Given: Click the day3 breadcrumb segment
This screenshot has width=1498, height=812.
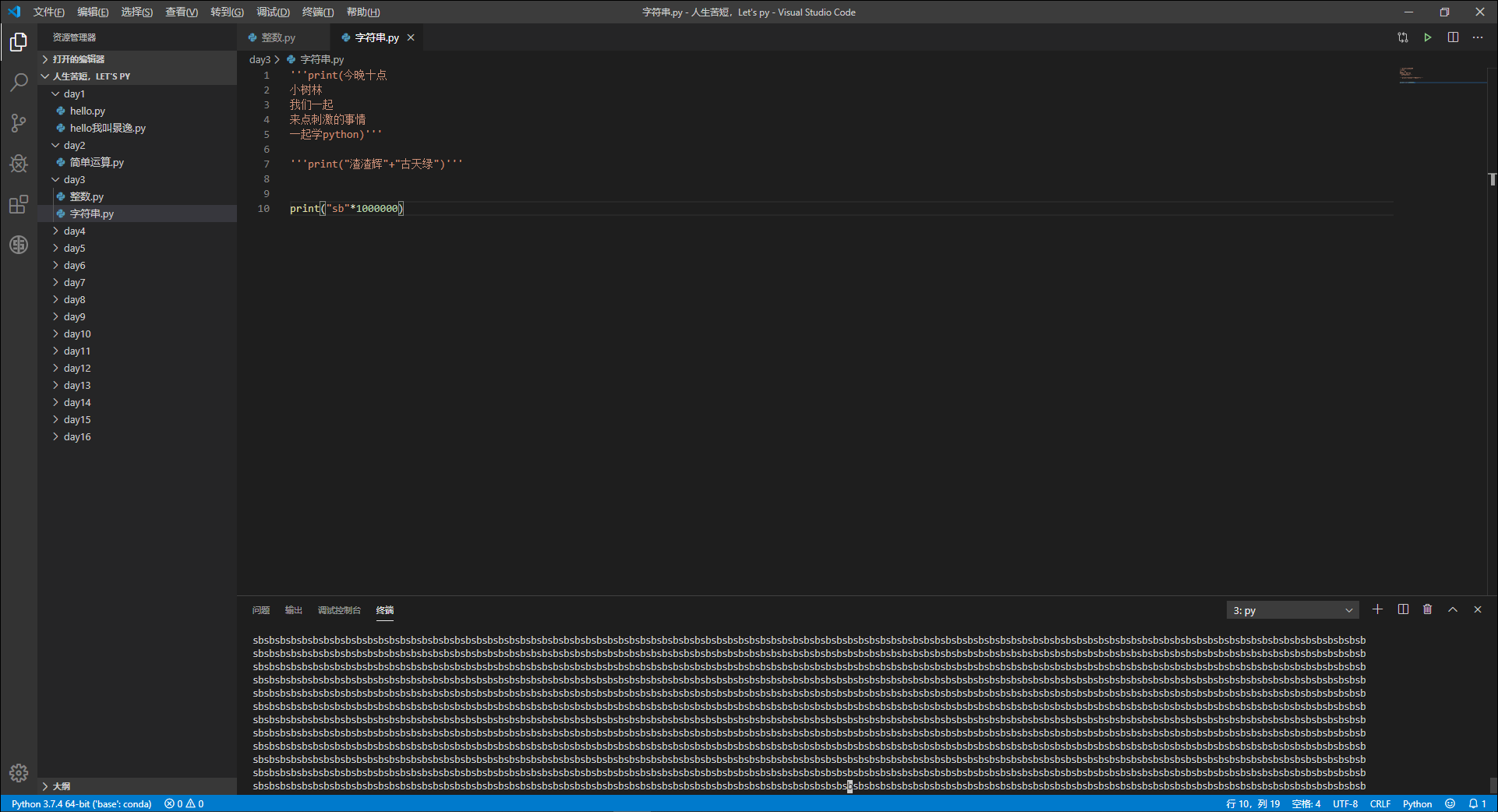Looking at the screenshot, I should (x=260, y=59).
